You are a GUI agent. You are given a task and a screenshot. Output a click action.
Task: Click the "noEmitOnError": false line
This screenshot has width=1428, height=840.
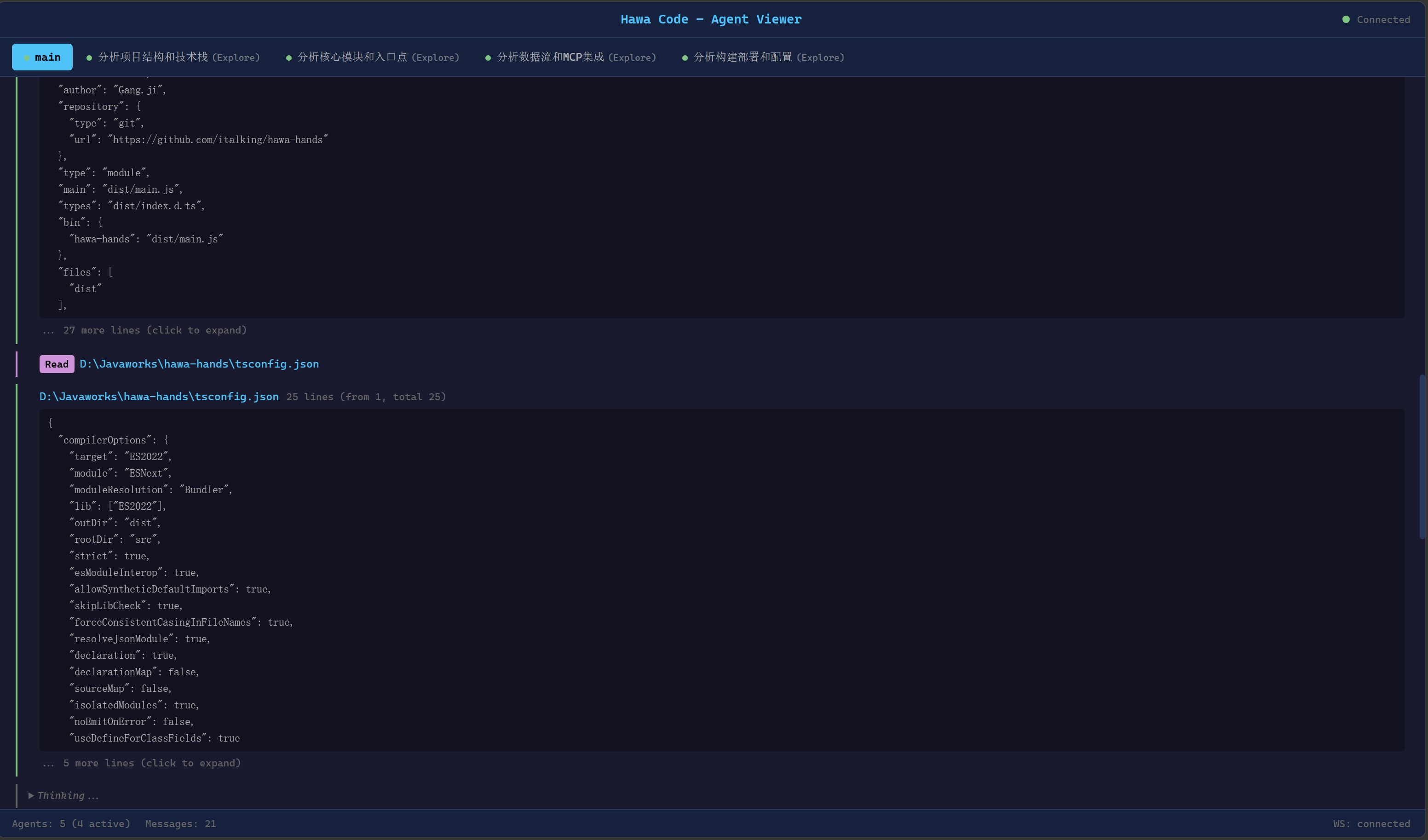(x=131, y=722)
